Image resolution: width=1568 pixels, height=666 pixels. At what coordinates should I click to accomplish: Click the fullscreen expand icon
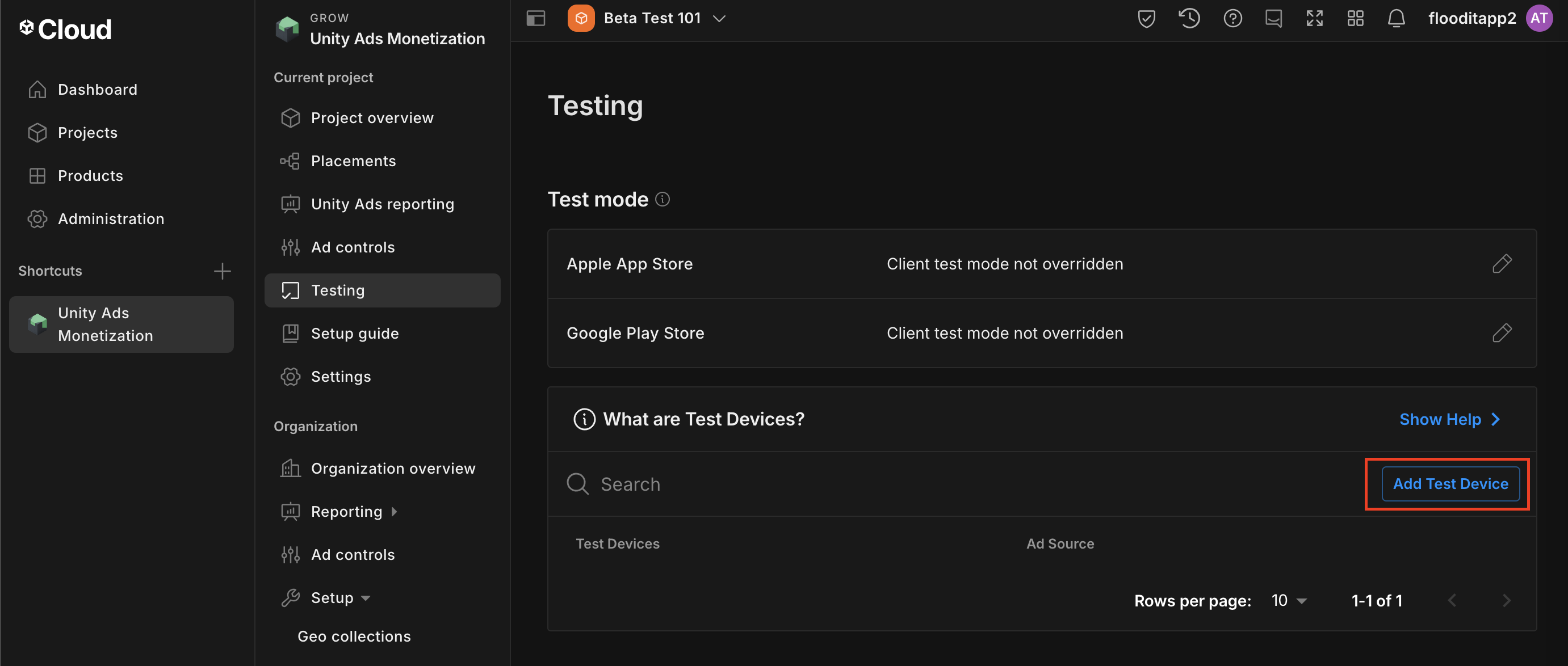coord(1314,18)
